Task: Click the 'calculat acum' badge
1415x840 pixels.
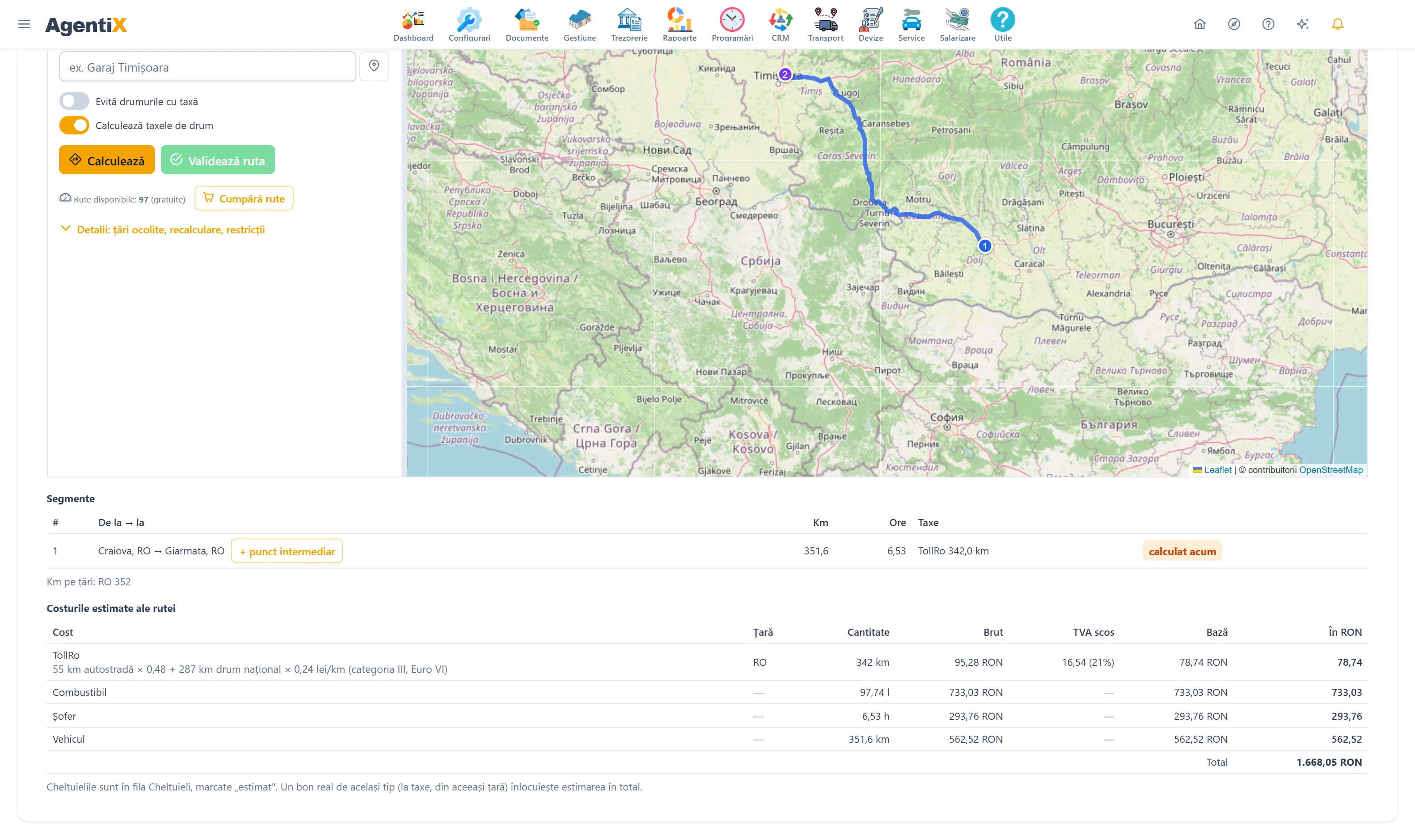Action: pyautogui.click(x=1182, y=551)
